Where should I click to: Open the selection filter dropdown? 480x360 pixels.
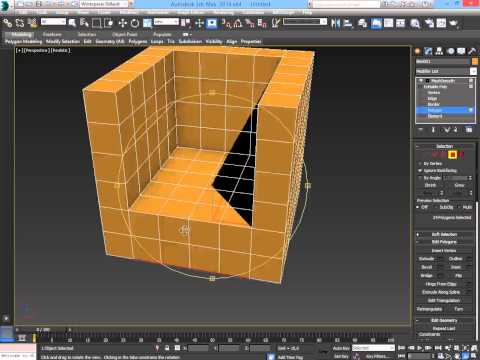53,22
